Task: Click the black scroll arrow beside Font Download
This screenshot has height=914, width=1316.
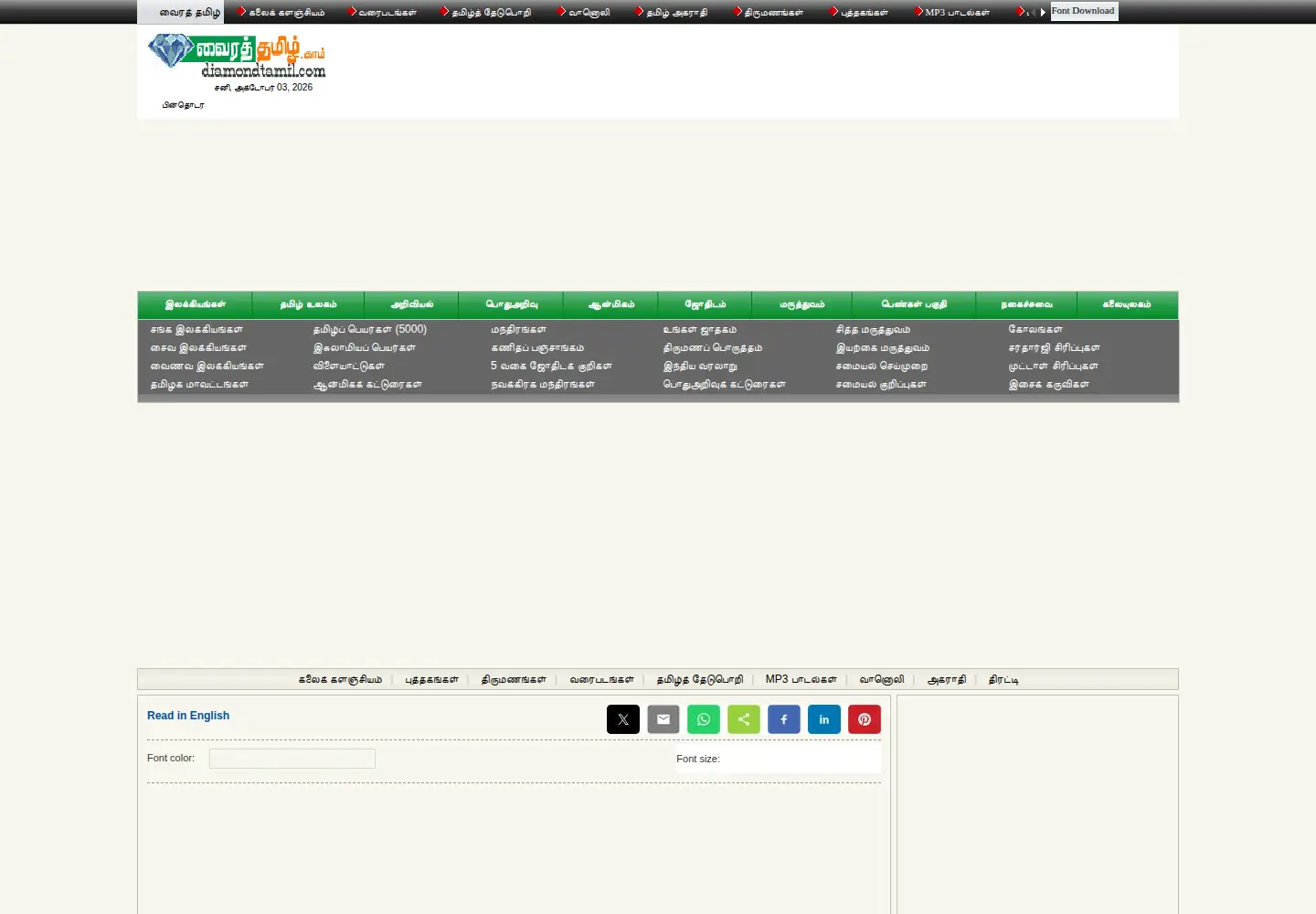Action: (1043, 12)
